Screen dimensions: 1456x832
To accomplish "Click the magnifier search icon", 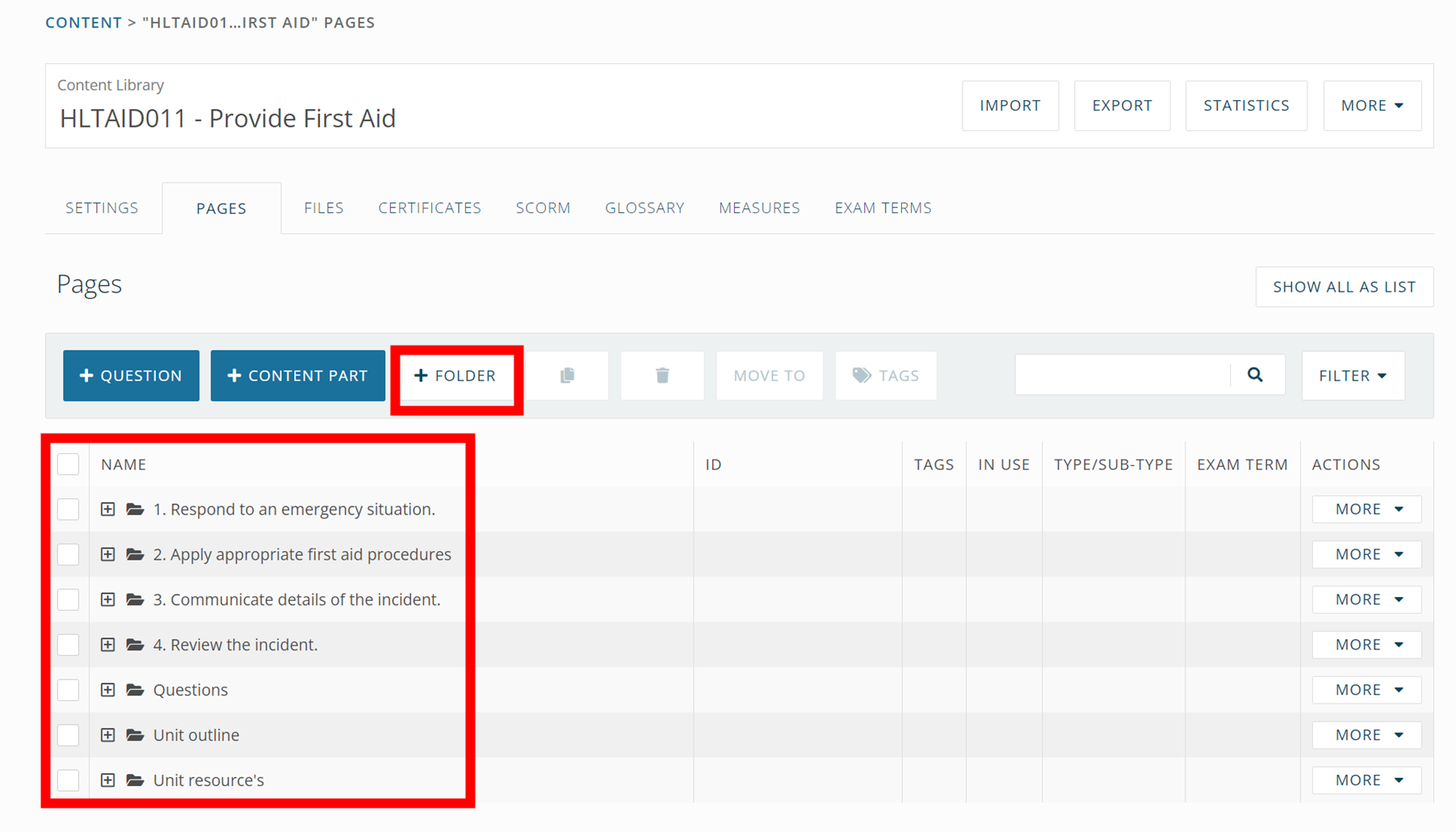I will [x=1255, y=375].
